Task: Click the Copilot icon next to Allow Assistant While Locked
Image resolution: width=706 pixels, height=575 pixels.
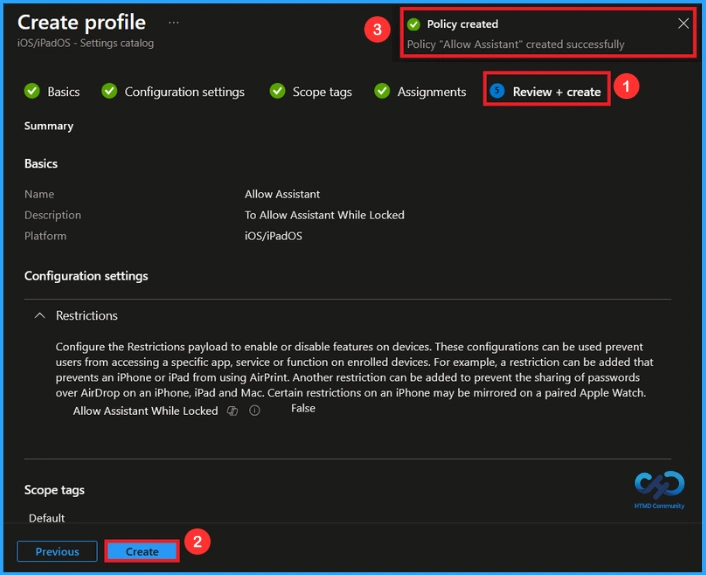Action: [x=232, y=411]
